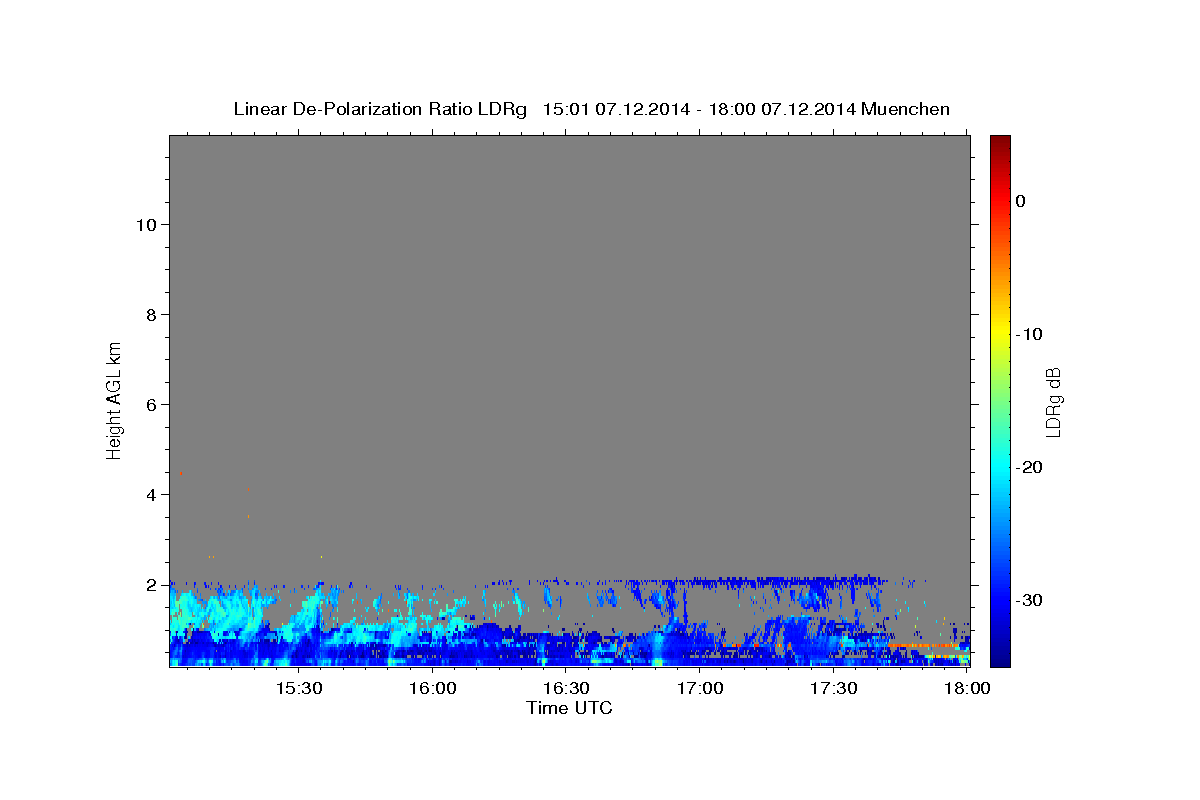
Task: Click the yellow band of the colorbar
Action: [x=1000, y=333]
